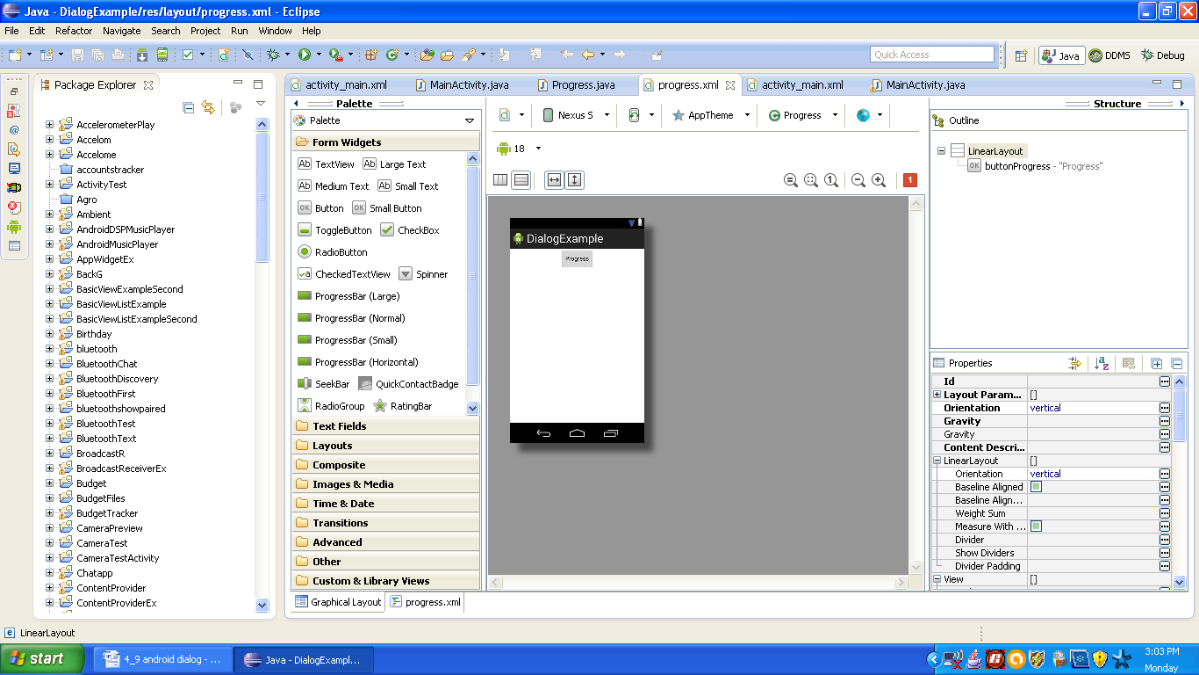The image size is (1199, 675).
Task: Open the Project menu
Action: pyautogui.click(x=205, y=31)
